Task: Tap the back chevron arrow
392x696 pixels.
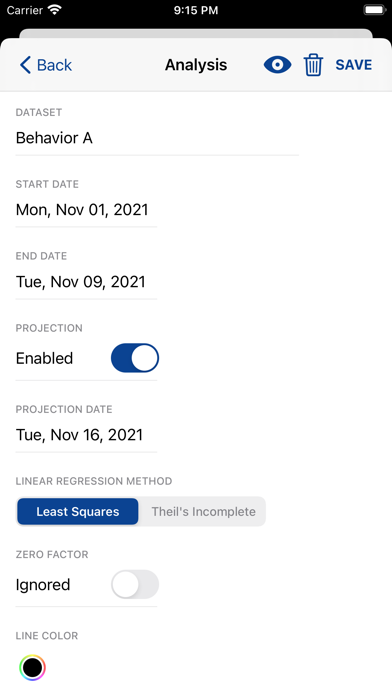Action: pyautogui.click(x=25, y=65)
